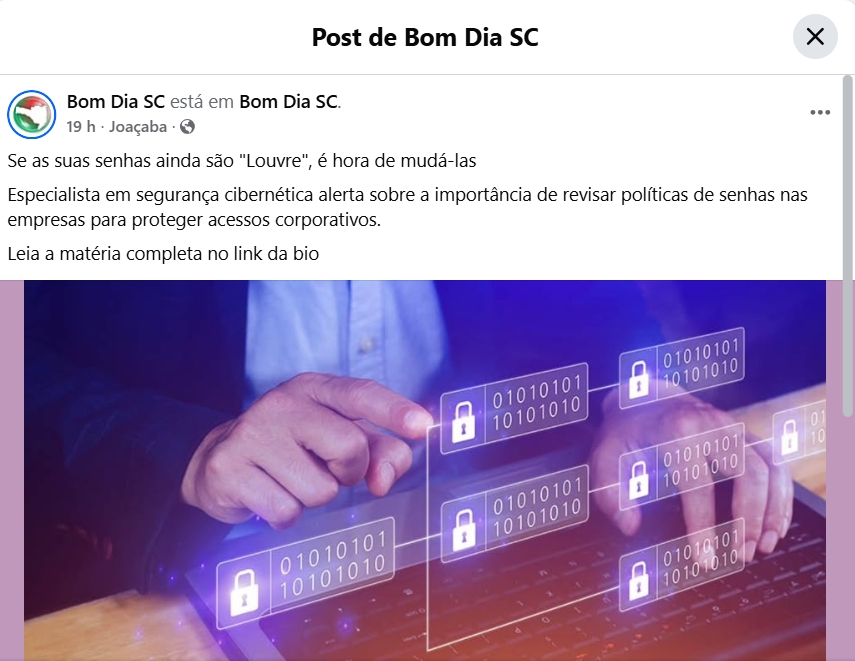Click the scrollbar track below the thumb

click(847, 539)
